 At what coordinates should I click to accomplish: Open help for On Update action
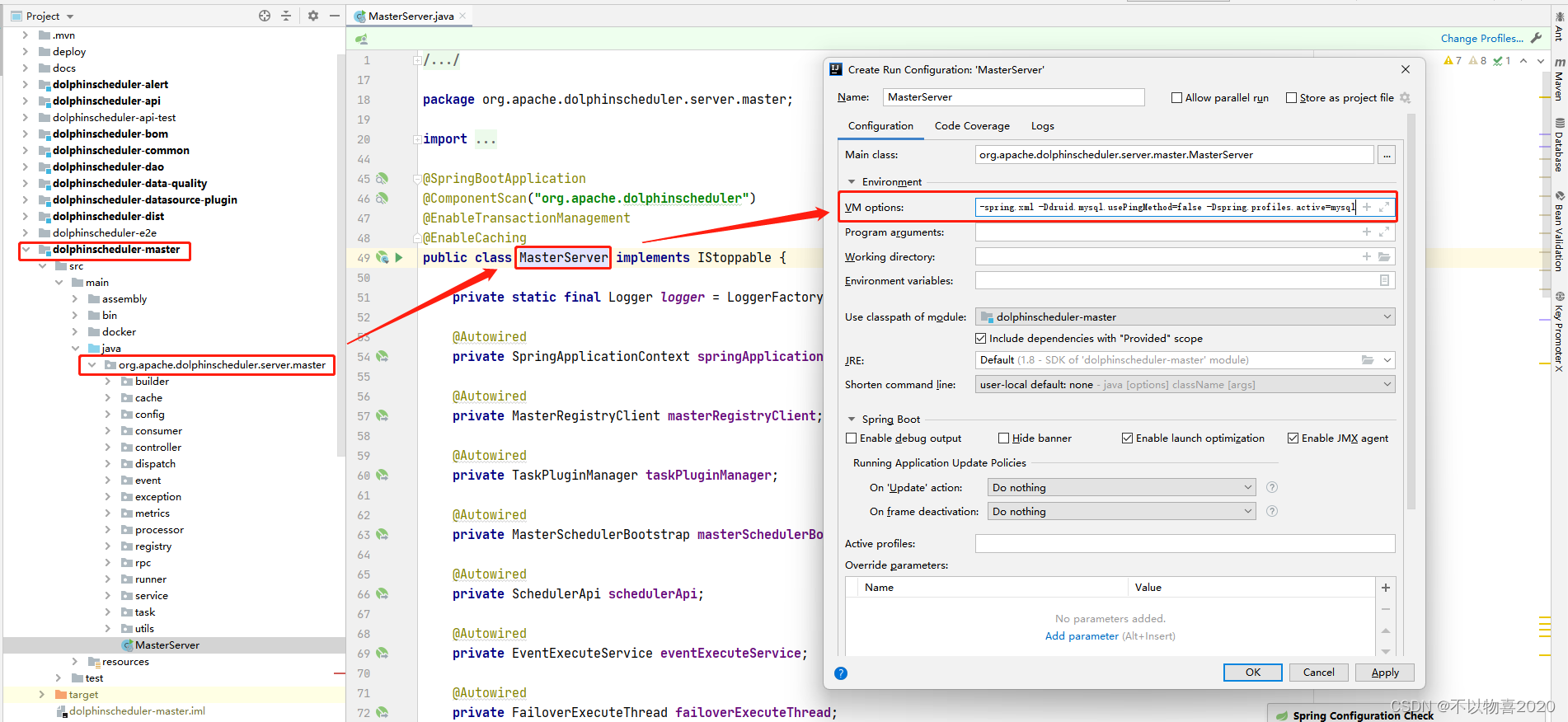click(1272, 487)
